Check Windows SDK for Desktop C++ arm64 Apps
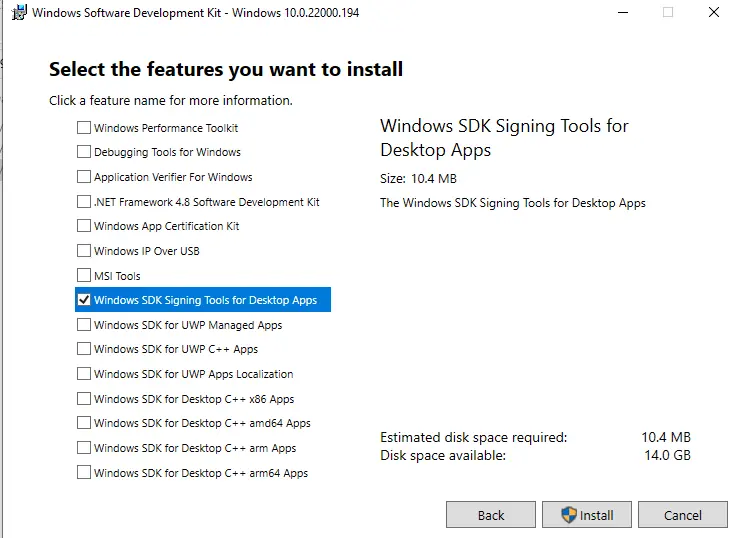The image size is (731, 538). click(x=84, y=473)
